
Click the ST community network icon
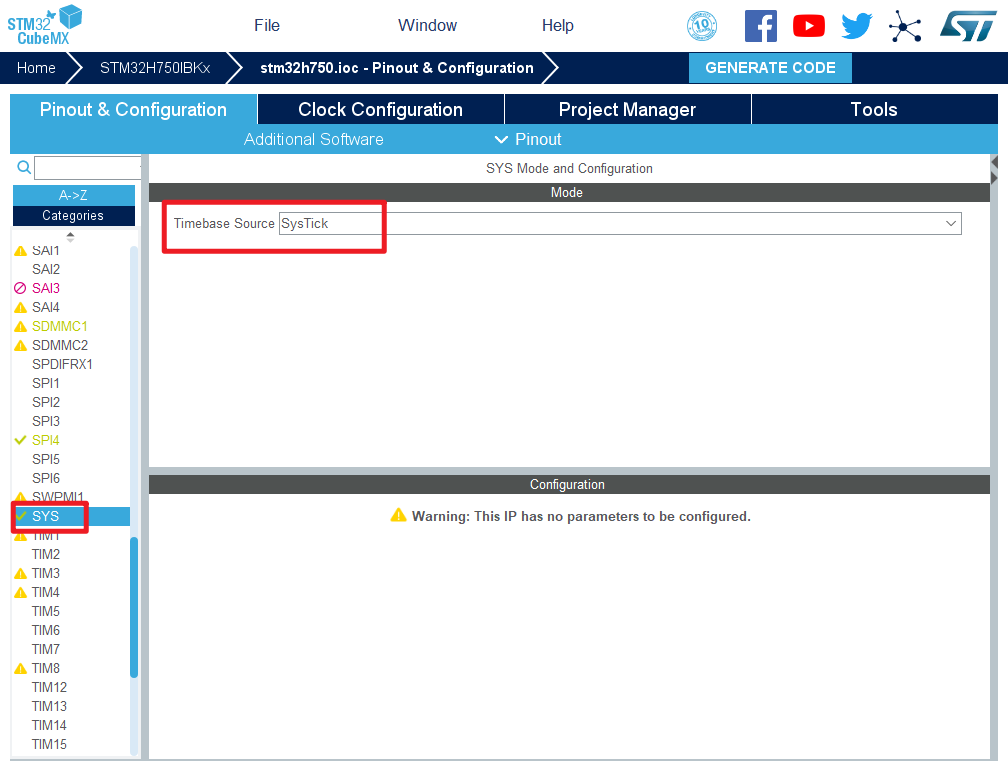[x=905, y=26]
